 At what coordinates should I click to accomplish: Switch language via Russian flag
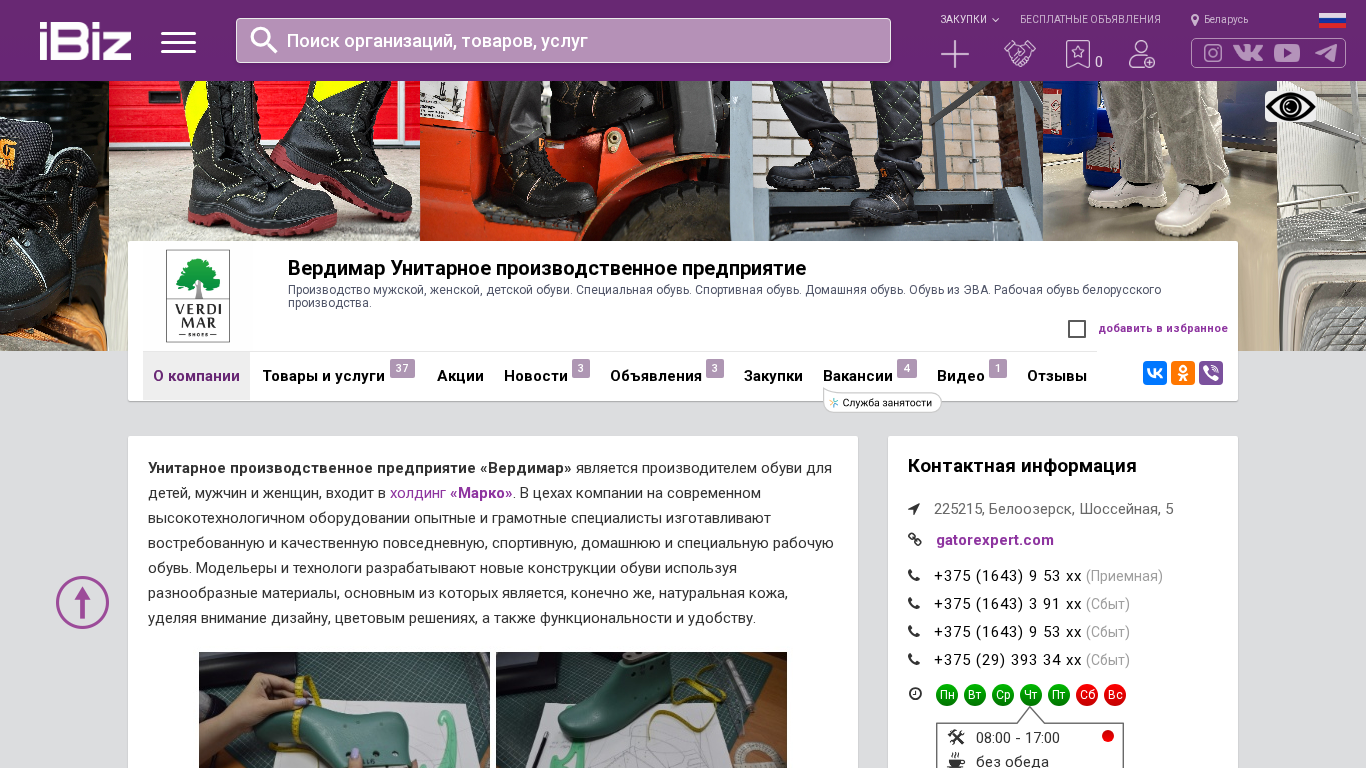click(1332, 19)
